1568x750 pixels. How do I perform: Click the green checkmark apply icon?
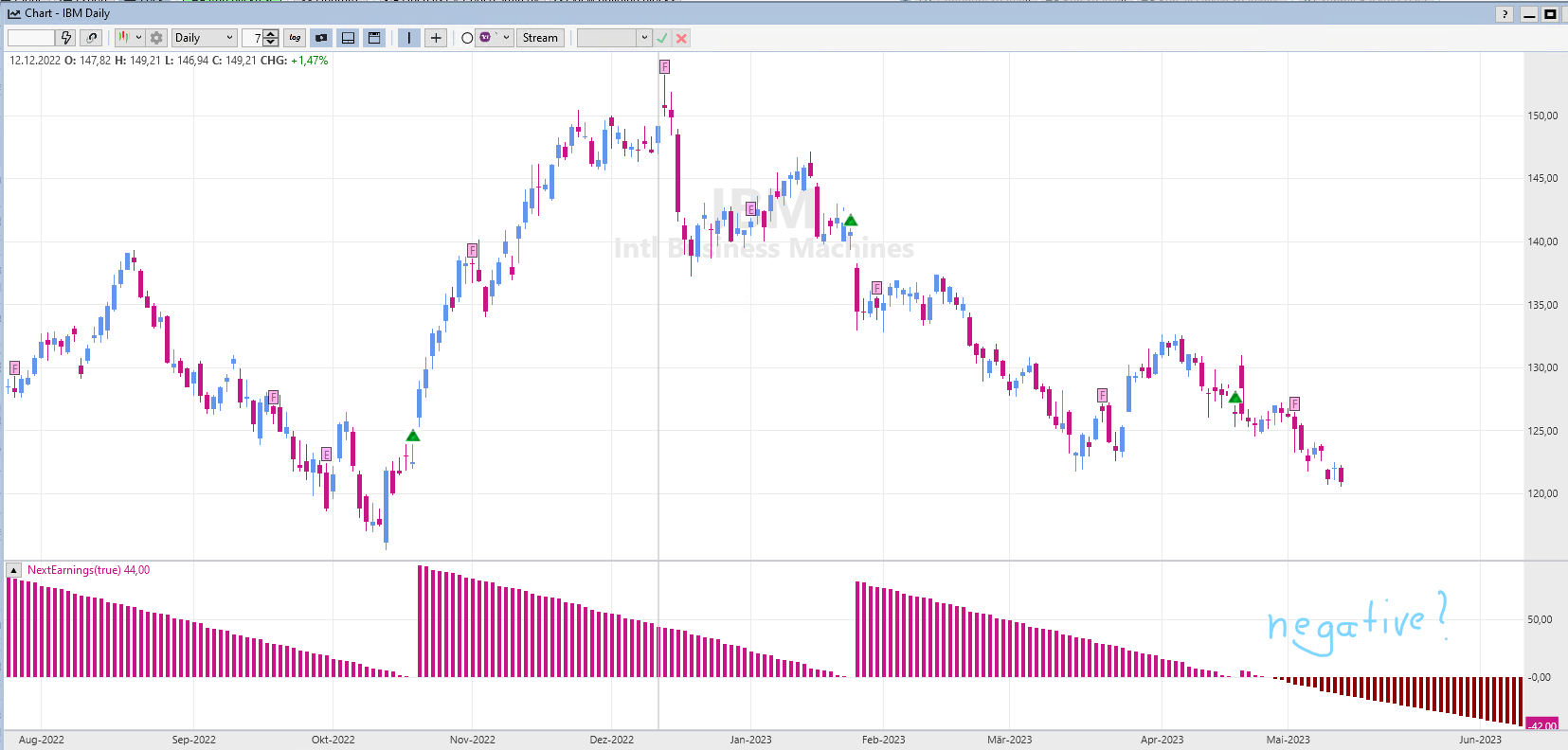coord(662,38)
